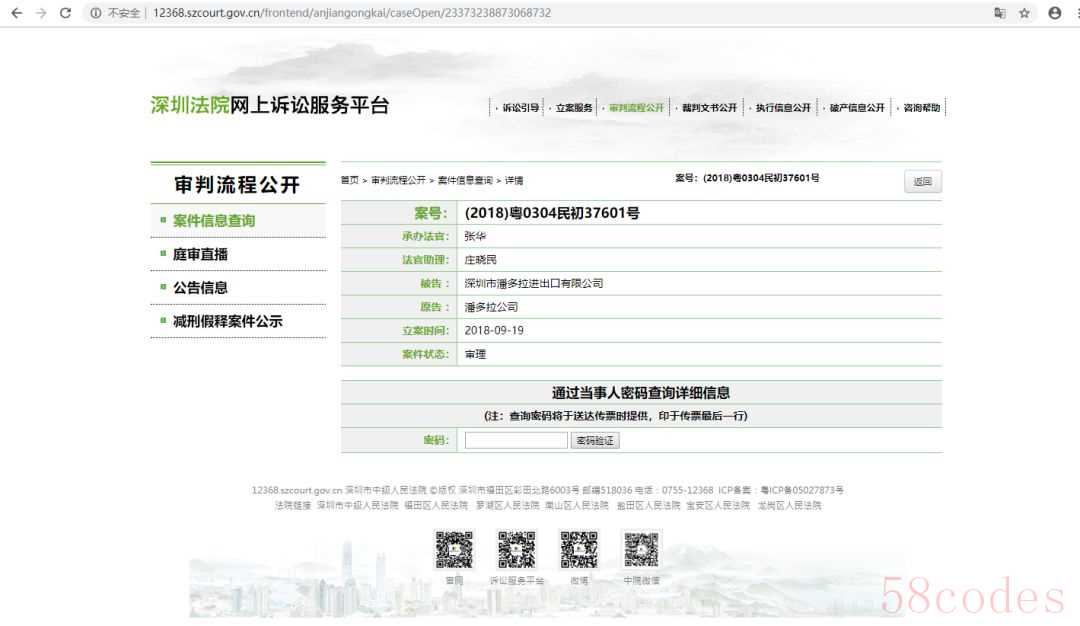Open the browser profile account icon
The width and height of the screenshot is (1080, 626).
pyautogui.click(x=1054, y=13)
